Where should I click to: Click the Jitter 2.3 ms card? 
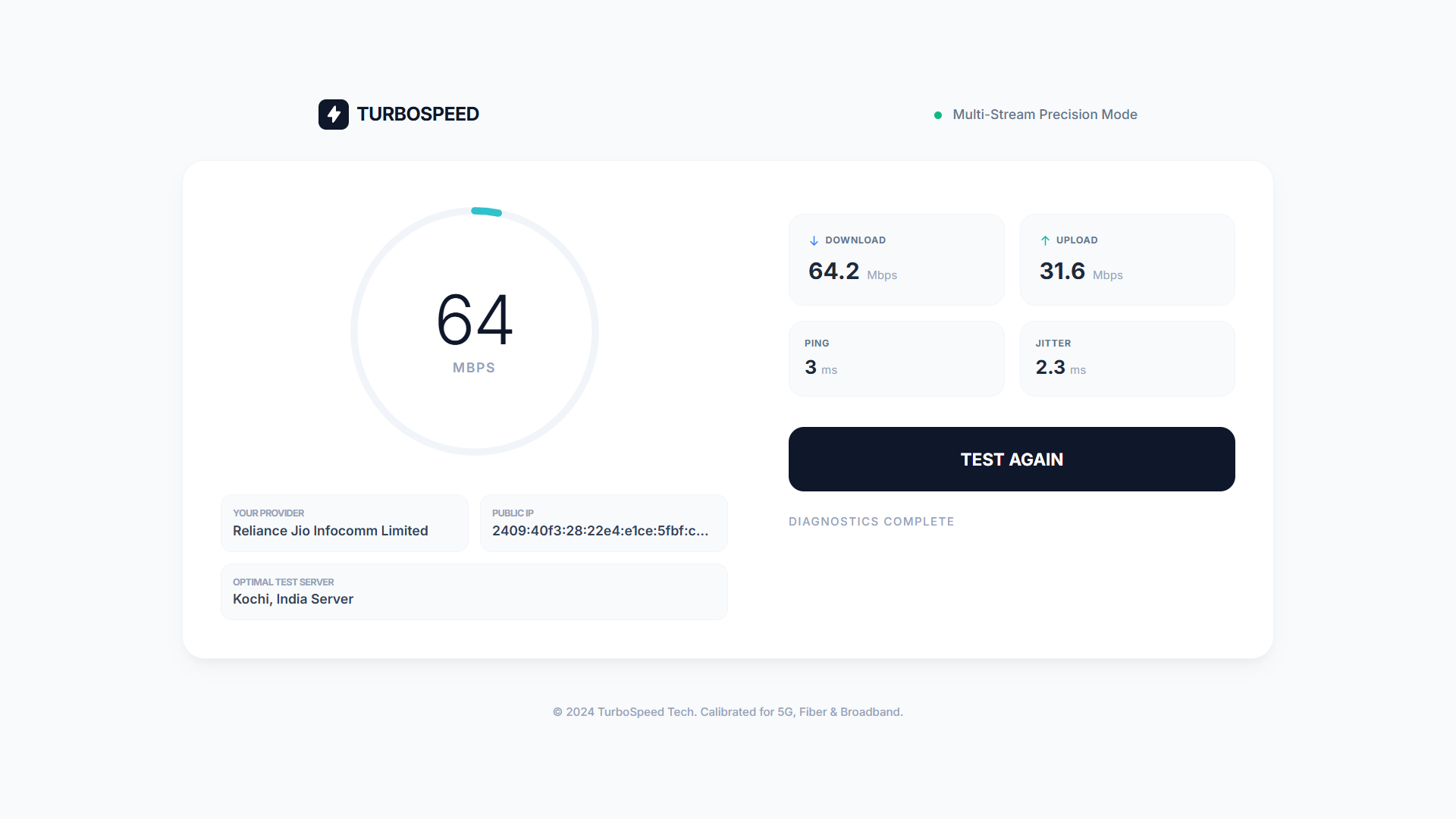tap(1127, 358)
